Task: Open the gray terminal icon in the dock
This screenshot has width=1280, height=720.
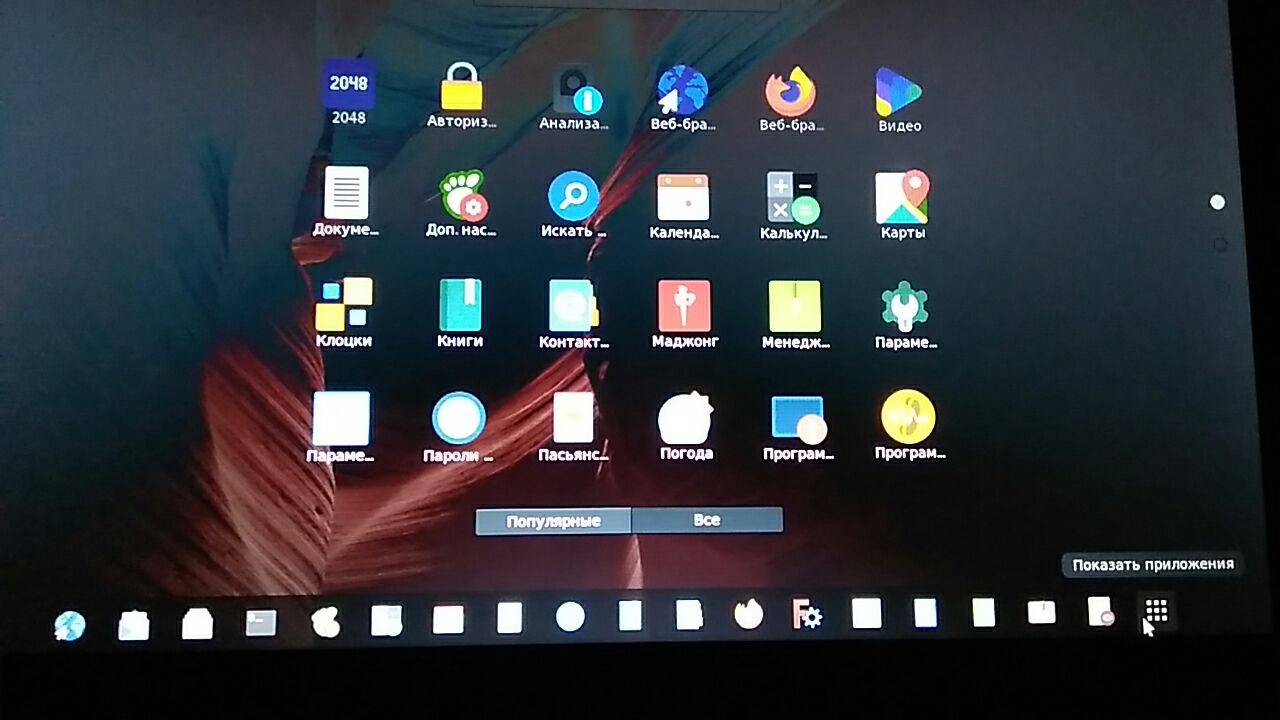Action: click(x=261, y=623)
